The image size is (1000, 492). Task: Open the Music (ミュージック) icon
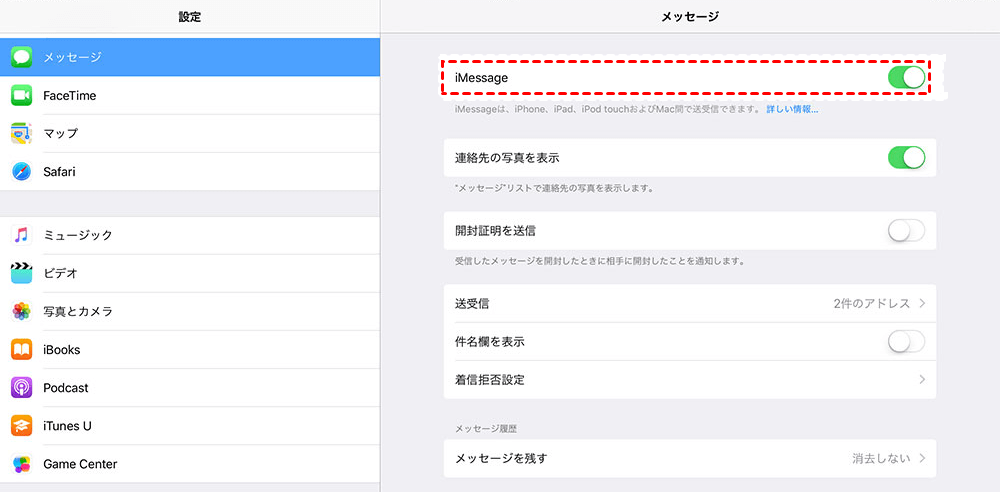(22, 235)
